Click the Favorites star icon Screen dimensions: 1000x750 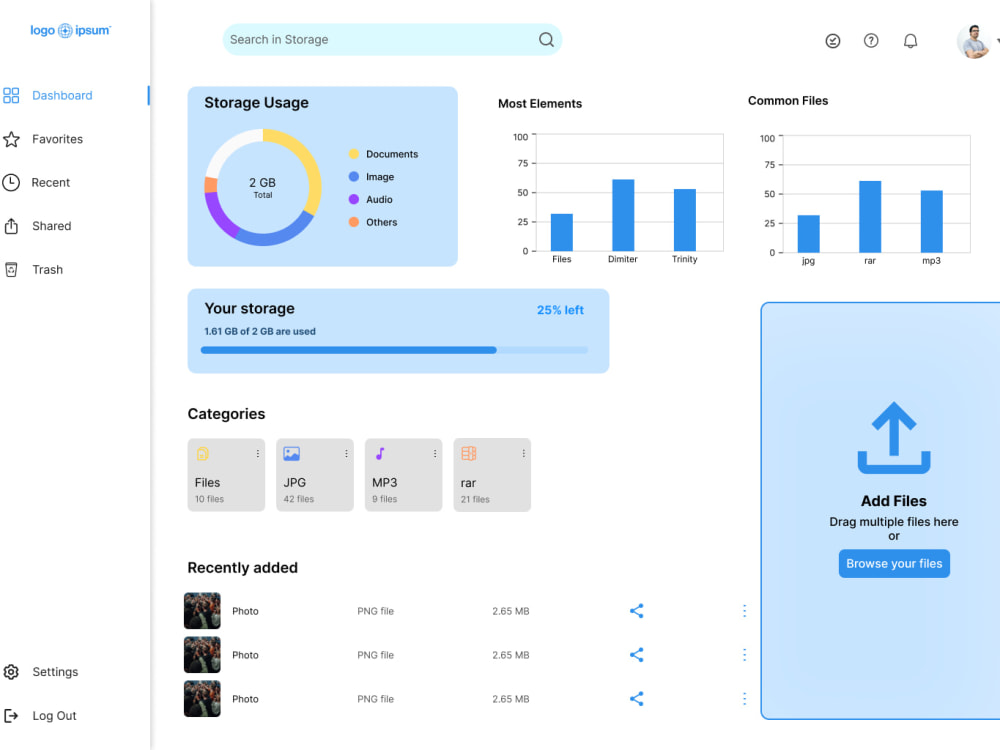(11, 139)
